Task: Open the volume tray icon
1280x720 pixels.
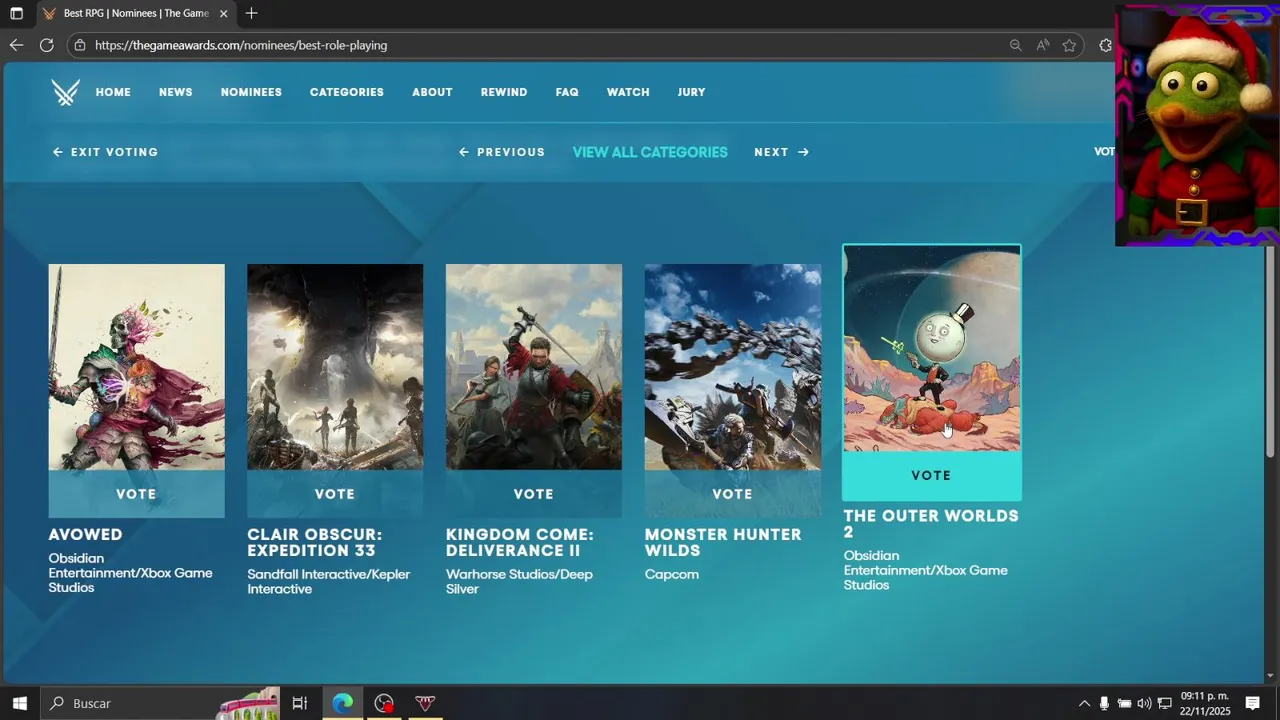Action: click(x=1144, y=703)
